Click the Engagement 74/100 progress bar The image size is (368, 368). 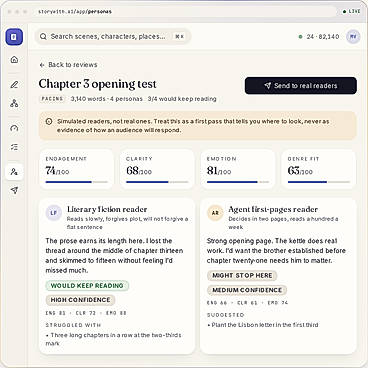pyautogui.click(x=77, y=182)
